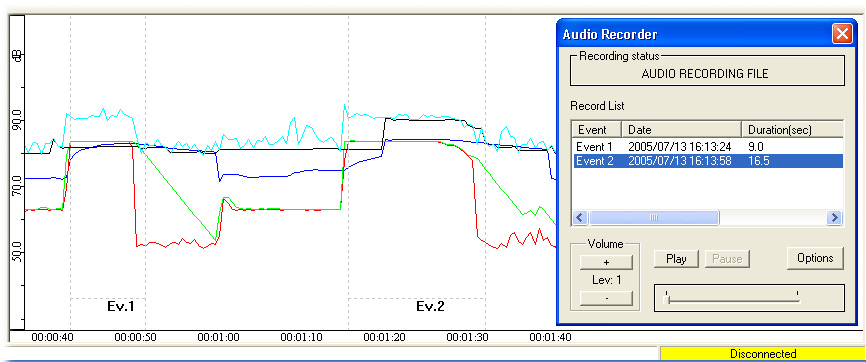Click the horizontal scrollbar thumb in record list
This screenshot has width=866, height=362.
pos(654,218)
